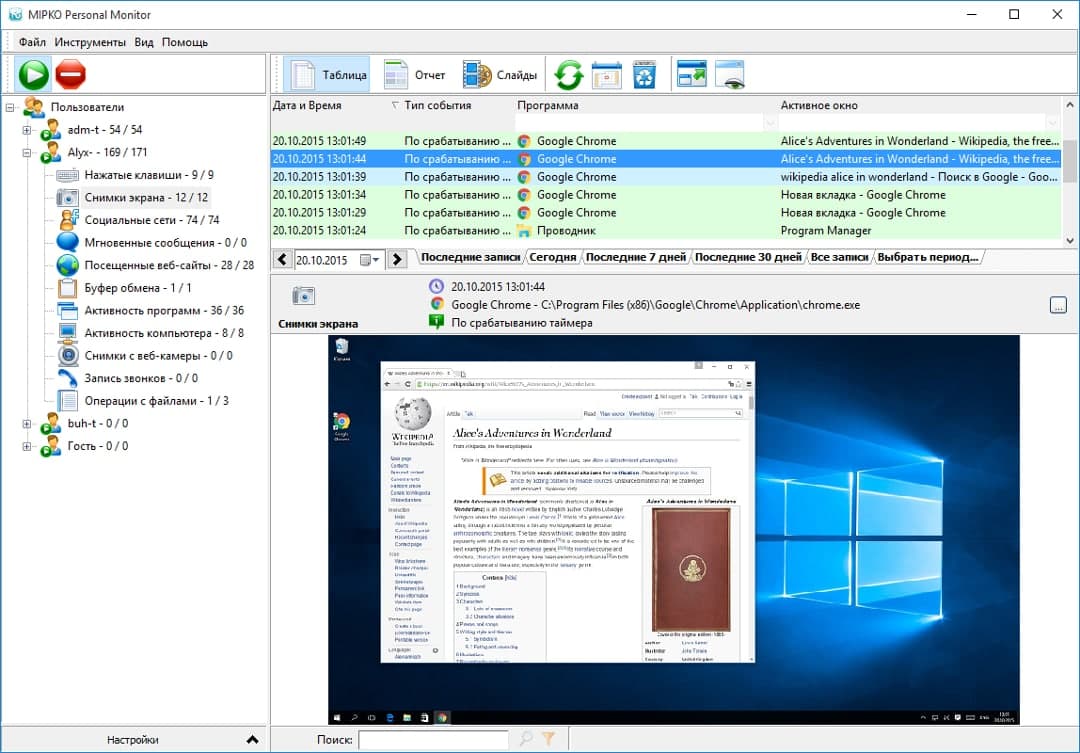Collapse the Пользователи root node

coord(10,107)
